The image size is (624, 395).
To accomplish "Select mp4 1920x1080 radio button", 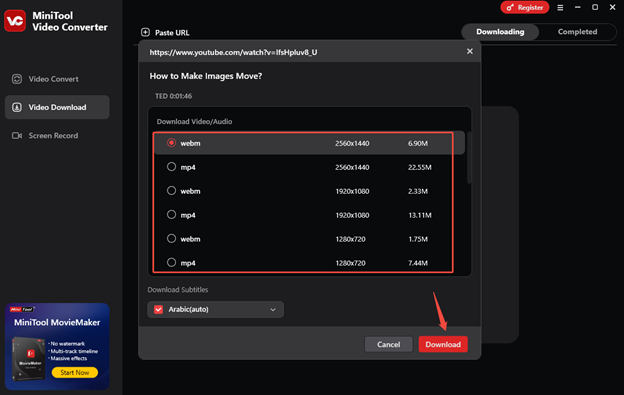I will [171, 214].
